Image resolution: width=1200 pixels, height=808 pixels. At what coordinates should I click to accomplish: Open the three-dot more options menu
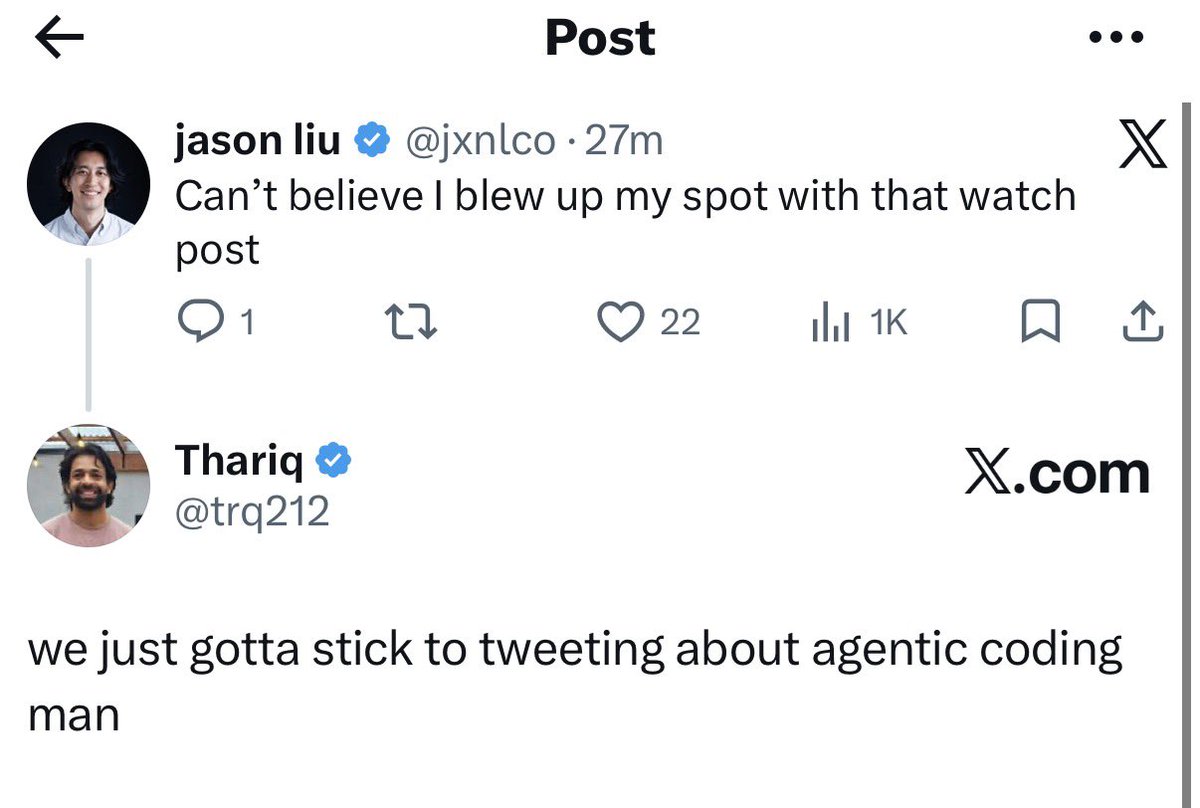click(1115, 36)
